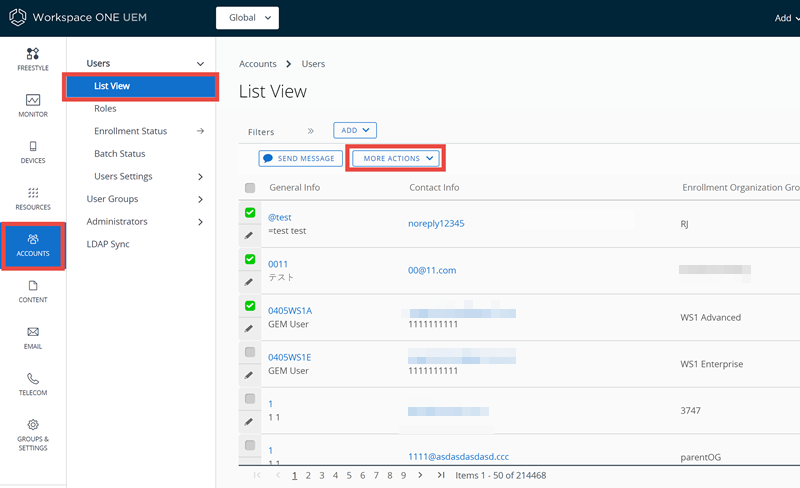
Task: Click the pencil edit icon for @test
Action: [249, 235]
